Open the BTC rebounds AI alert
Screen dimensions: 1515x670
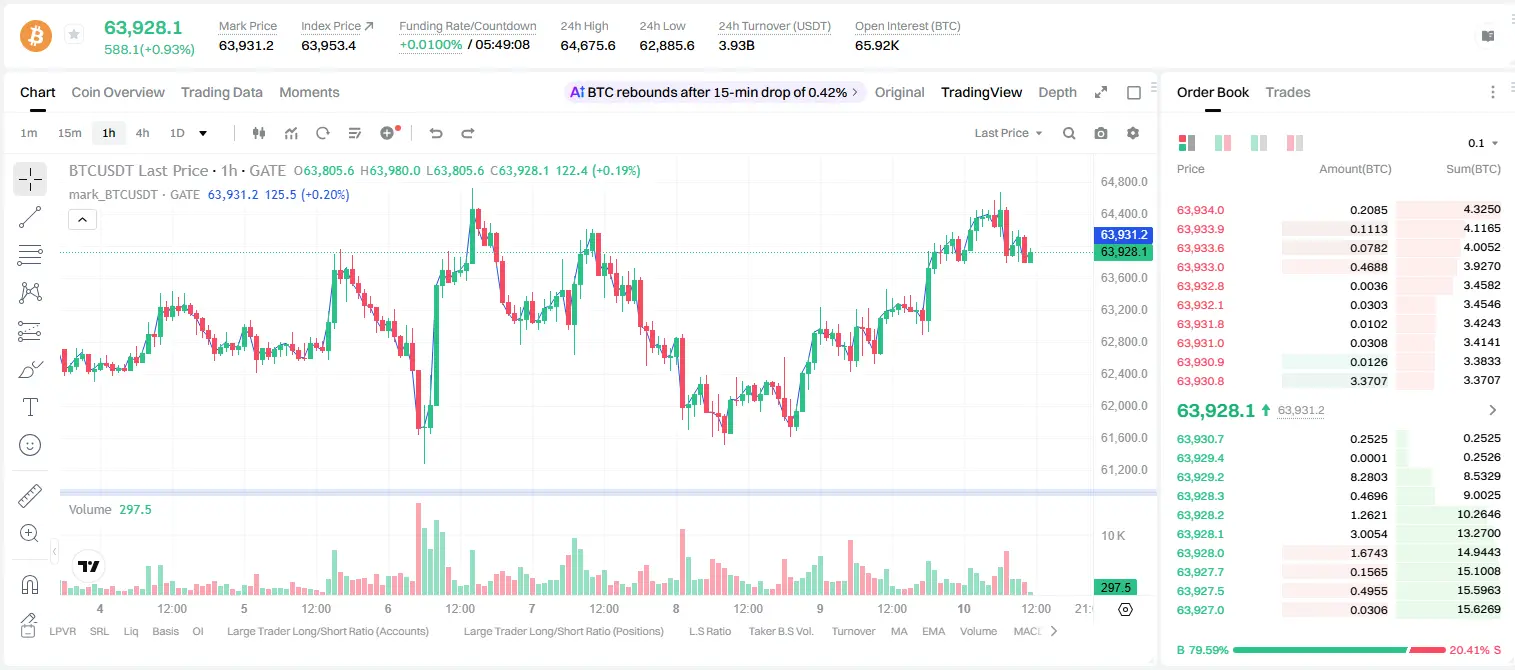coord(715,92)
